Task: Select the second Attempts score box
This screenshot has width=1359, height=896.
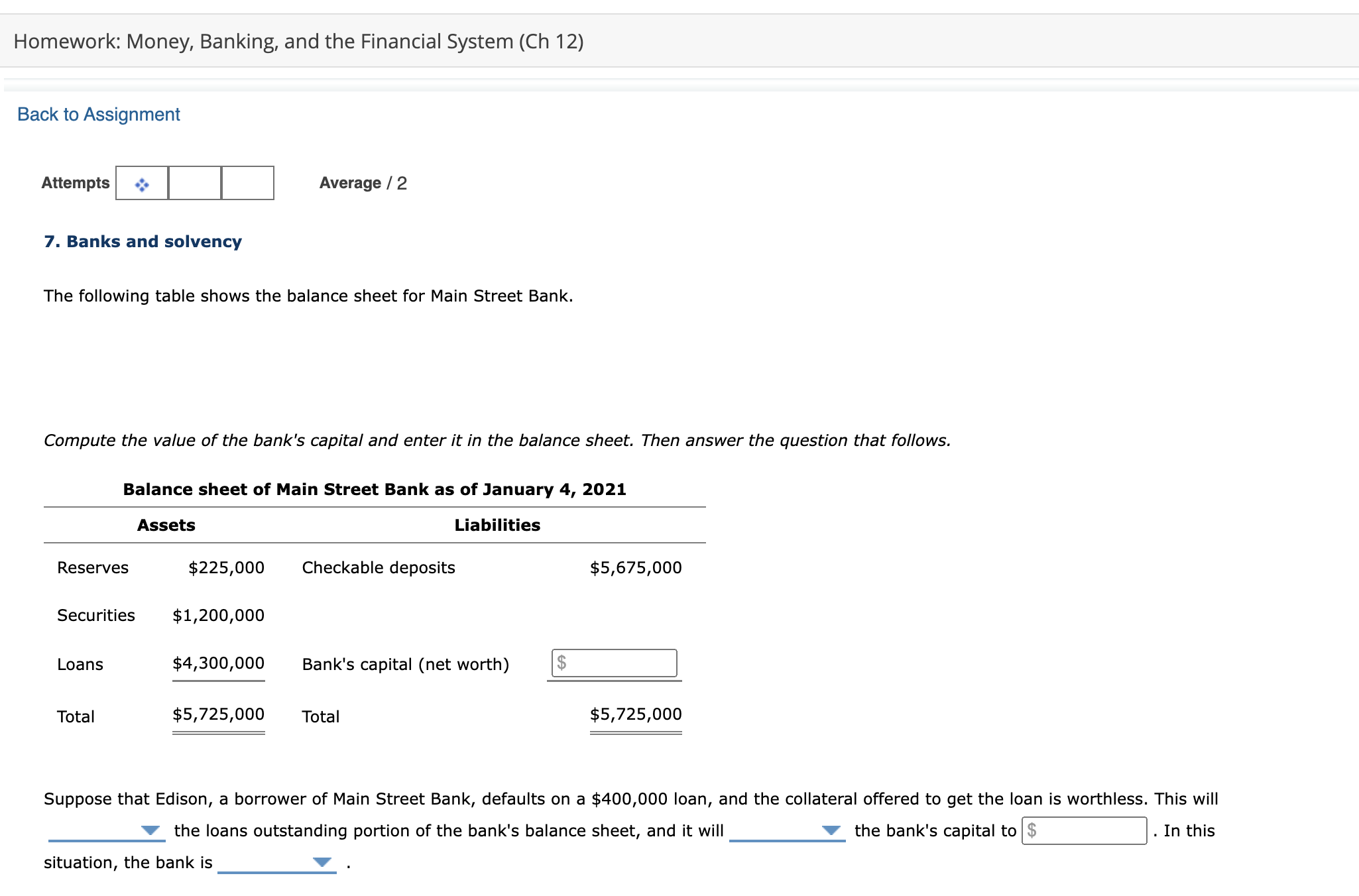Action: (x=194, y=183)
